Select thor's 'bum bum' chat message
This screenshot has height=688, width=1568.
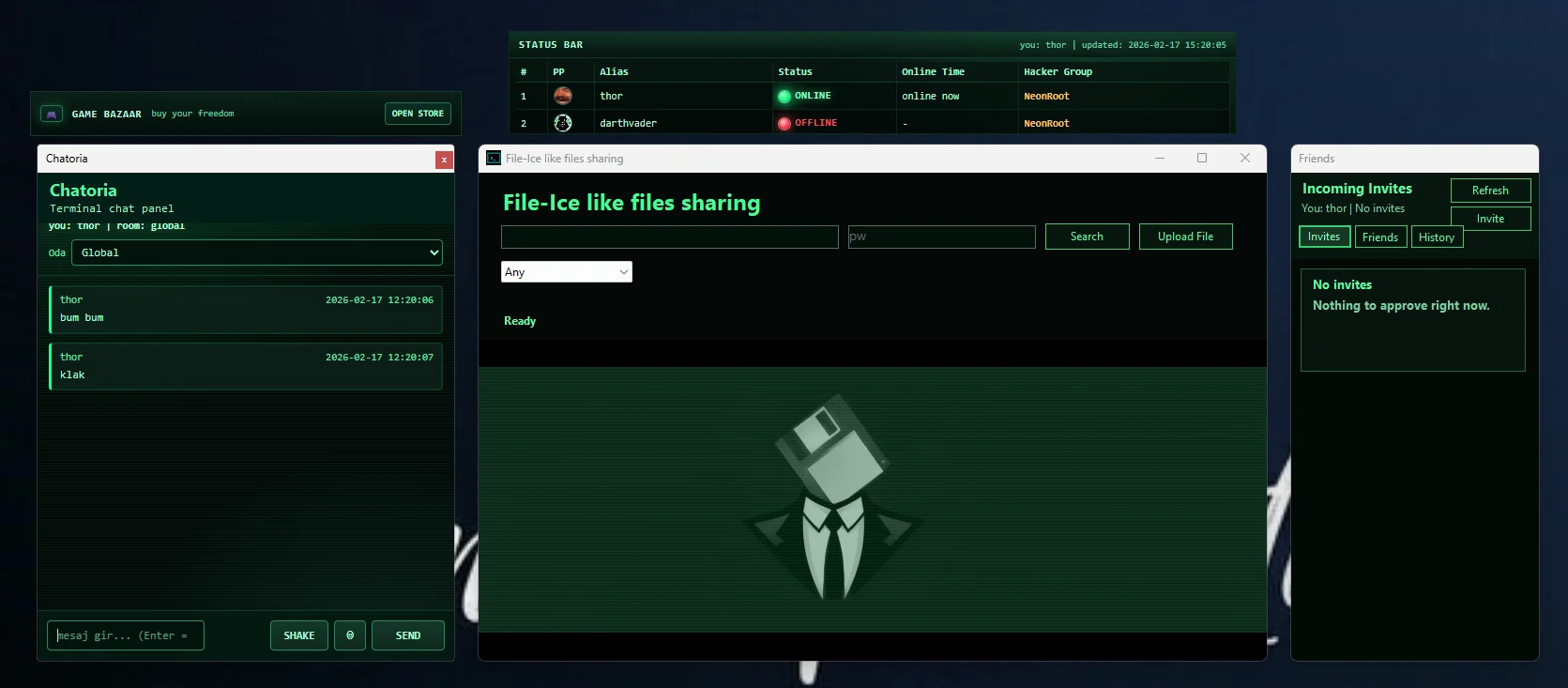coord(245,309)
